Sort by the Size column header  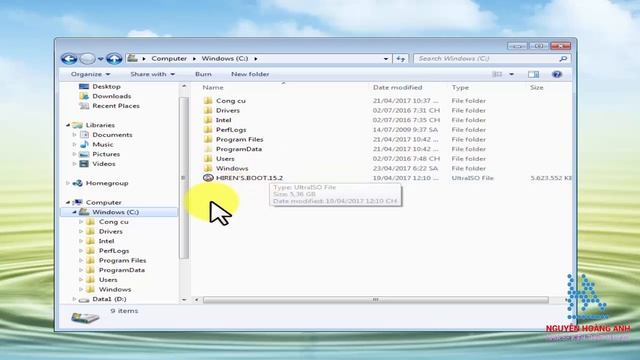click(x=536, y=88)
